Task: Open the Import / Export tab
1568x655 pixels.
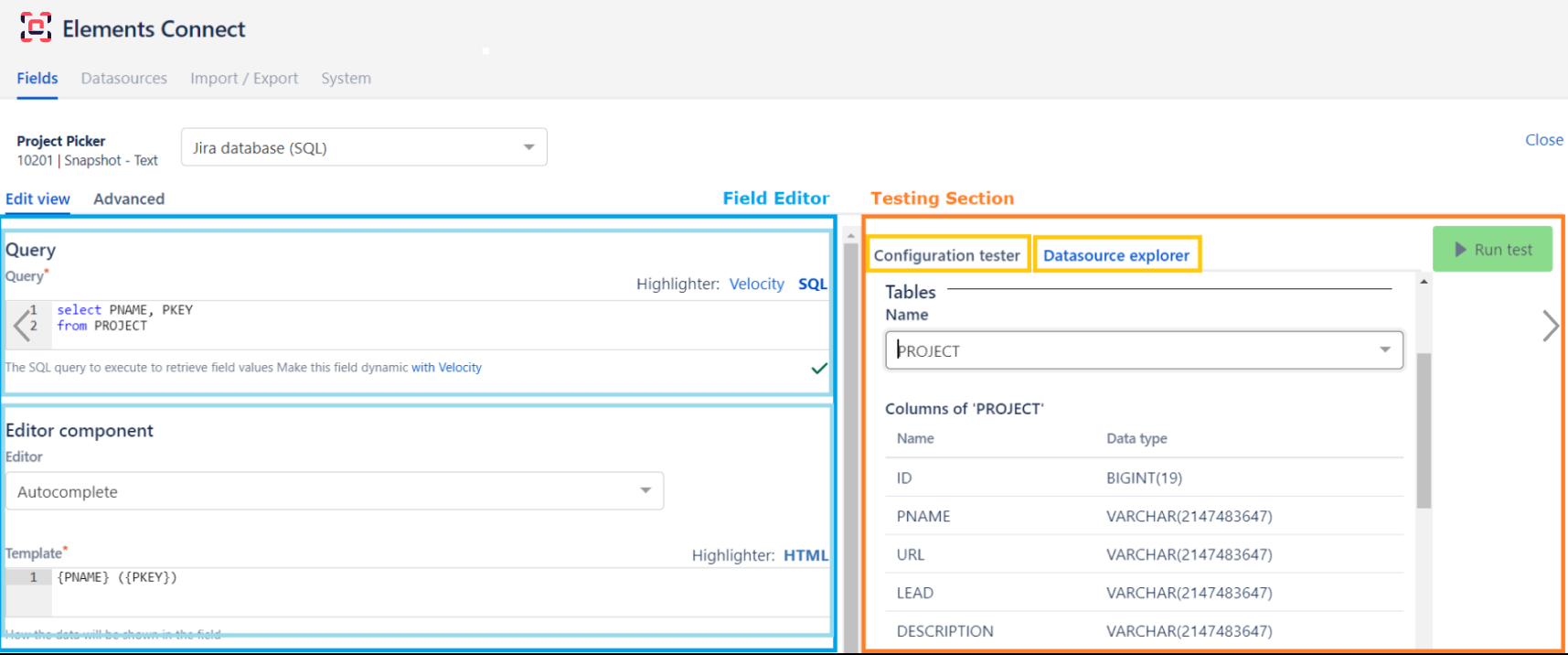Action: click(244, 79)
